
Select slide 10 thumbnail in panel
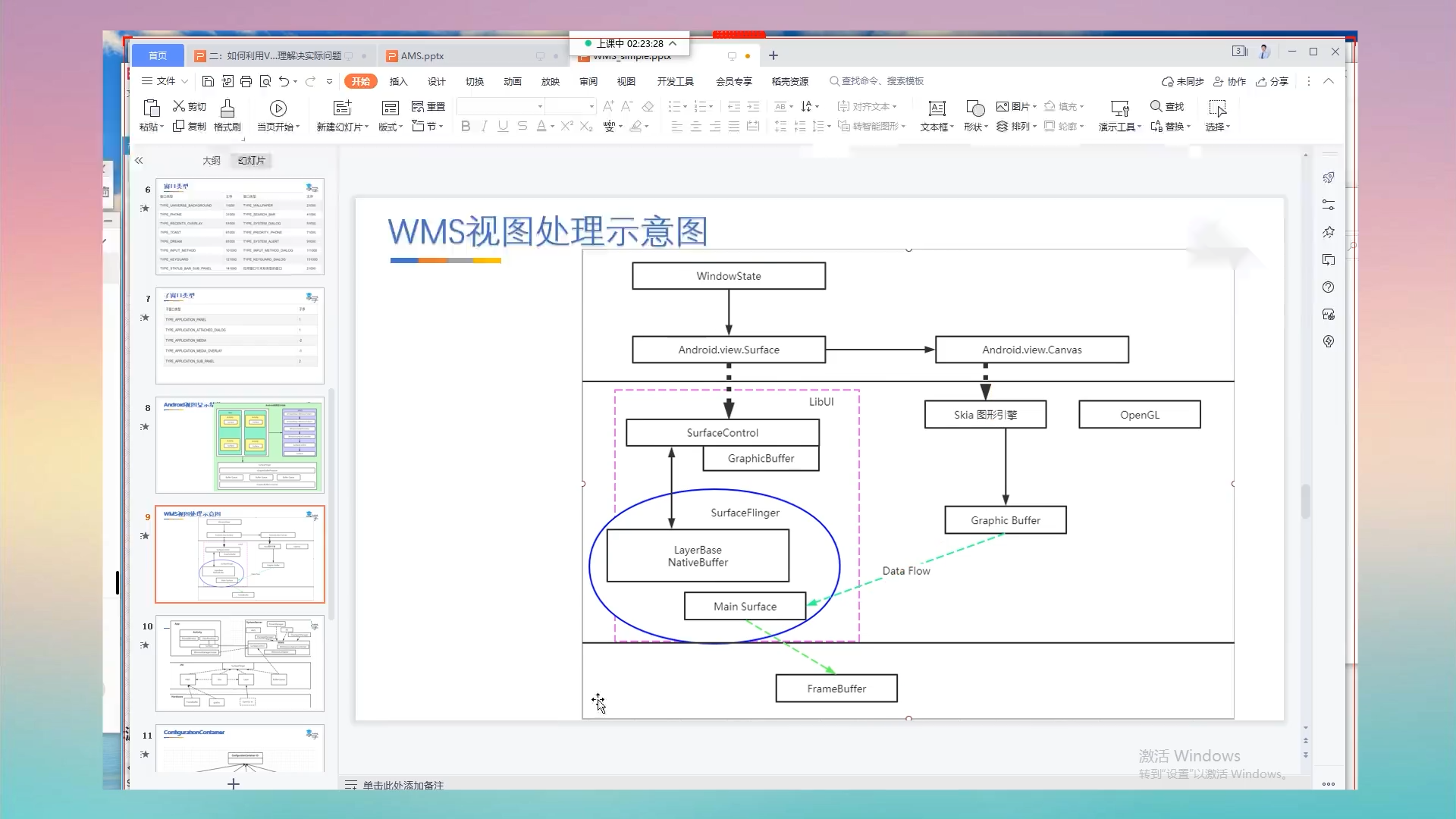point(240,664)
